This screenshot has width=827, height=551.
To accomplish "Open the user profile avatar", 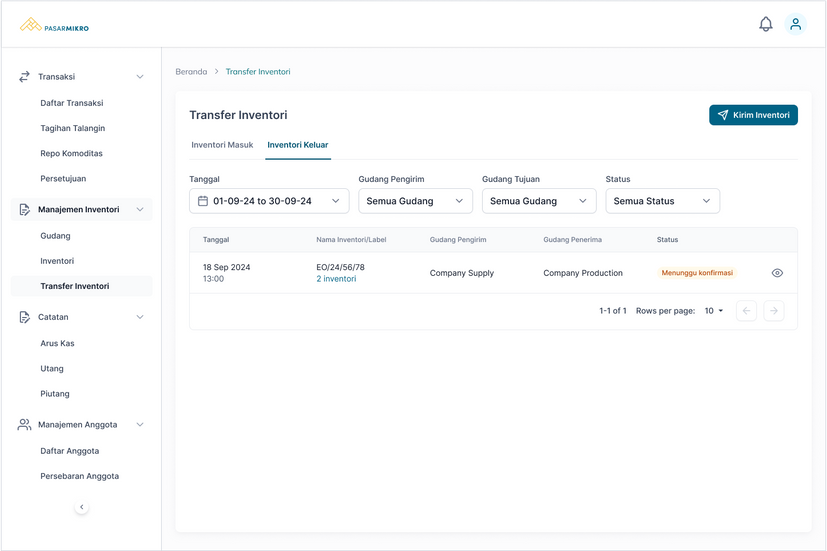I will point(796,24).
